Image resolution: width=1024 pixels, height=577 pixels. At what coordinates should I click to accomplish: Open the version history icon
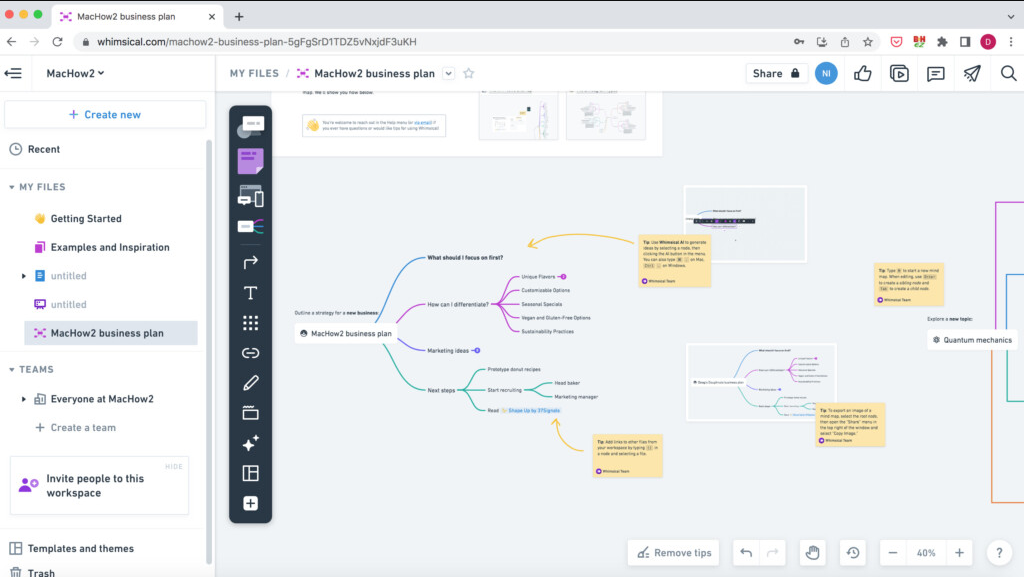coord(852,552)
